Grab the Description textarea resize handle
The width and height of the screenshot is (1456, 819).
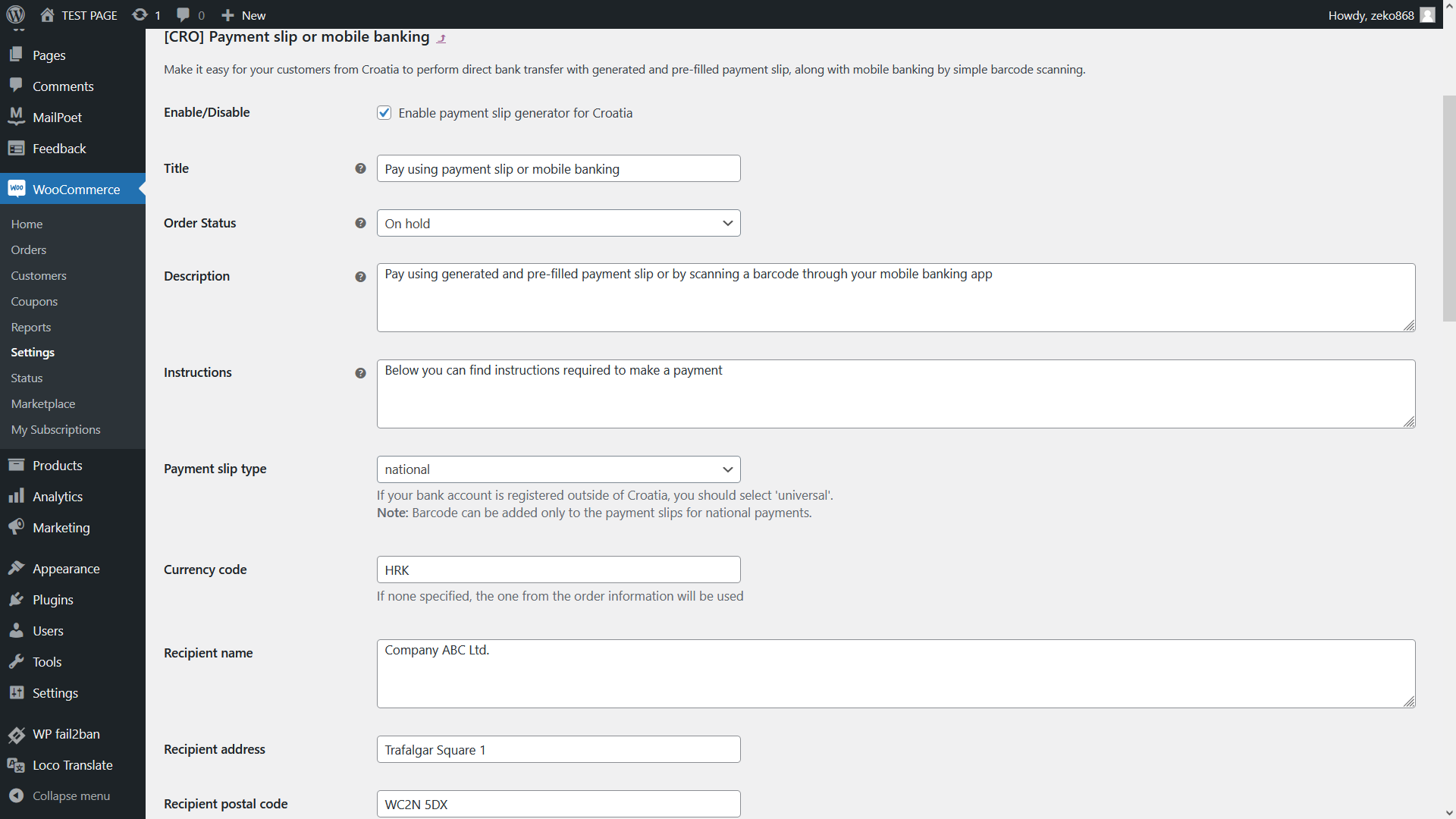click(1409, 325)
